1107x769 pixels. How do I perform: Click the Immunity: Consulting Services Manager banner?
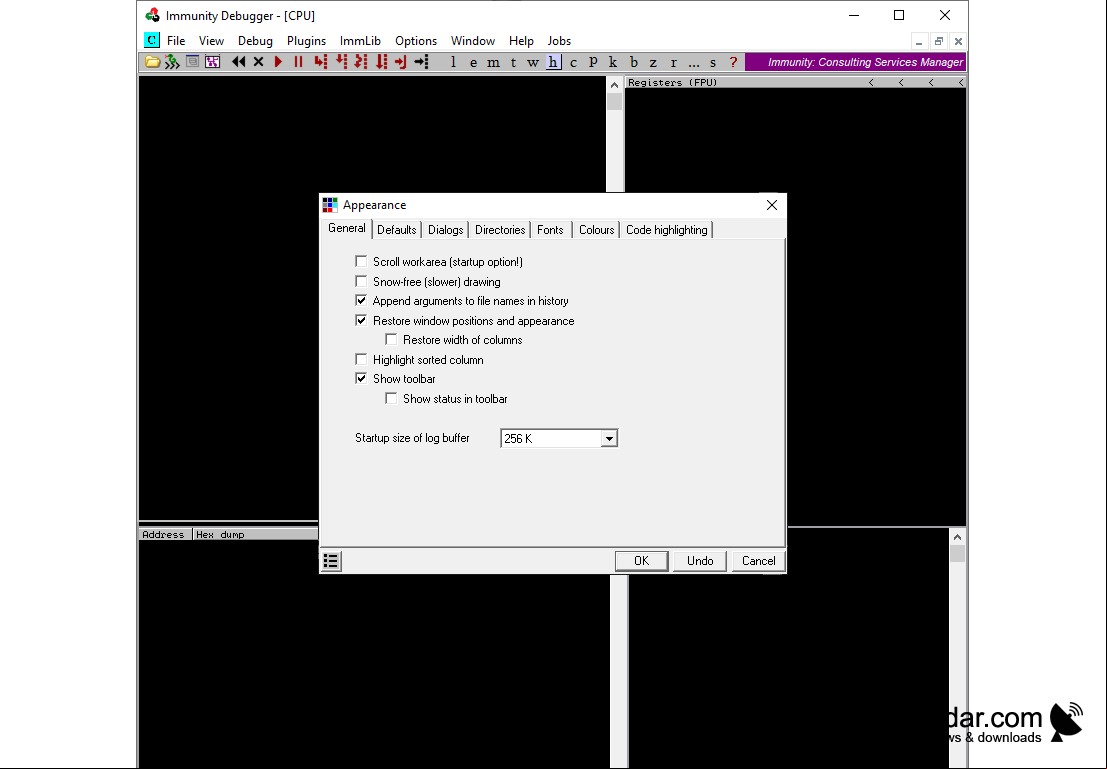coord(856,62)
